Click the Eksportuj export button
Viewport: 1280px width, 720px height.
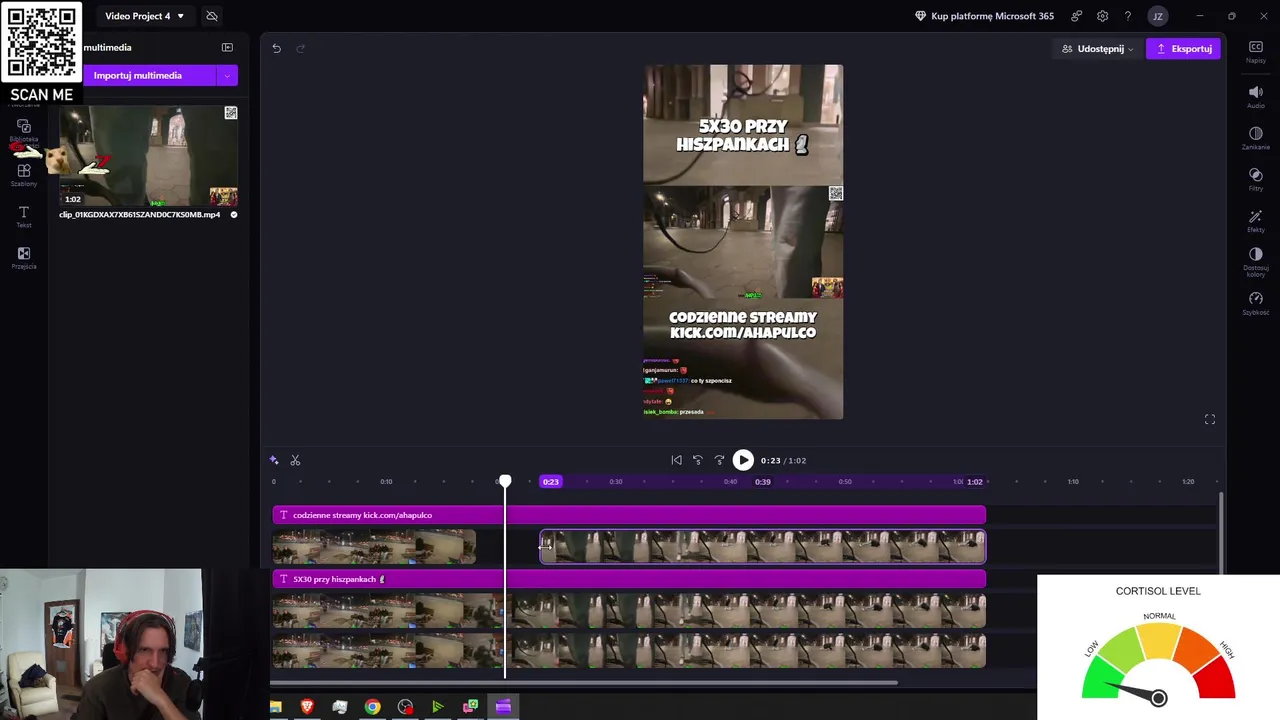coord(1183,48)
